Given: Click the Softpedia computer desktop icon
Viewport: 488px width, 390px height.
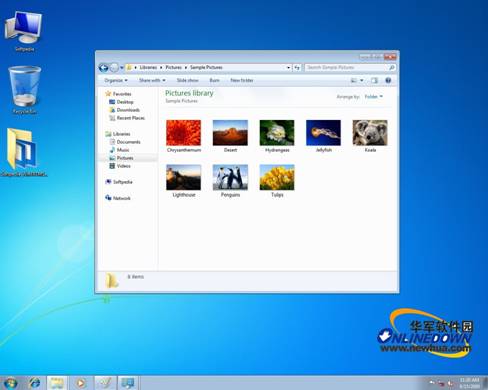Looking at the screenshot, I should (x=24, y=31).
